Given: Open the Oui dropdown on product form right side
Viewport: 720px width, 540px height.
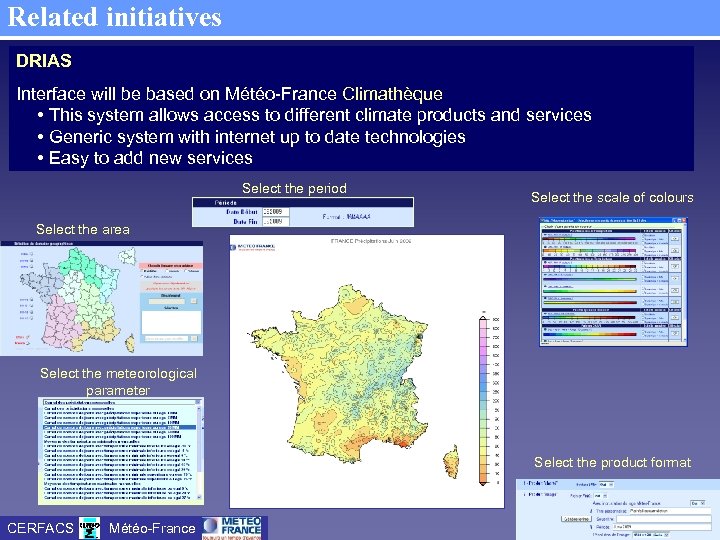Looking at the screenshot, I should coord(698,503).
